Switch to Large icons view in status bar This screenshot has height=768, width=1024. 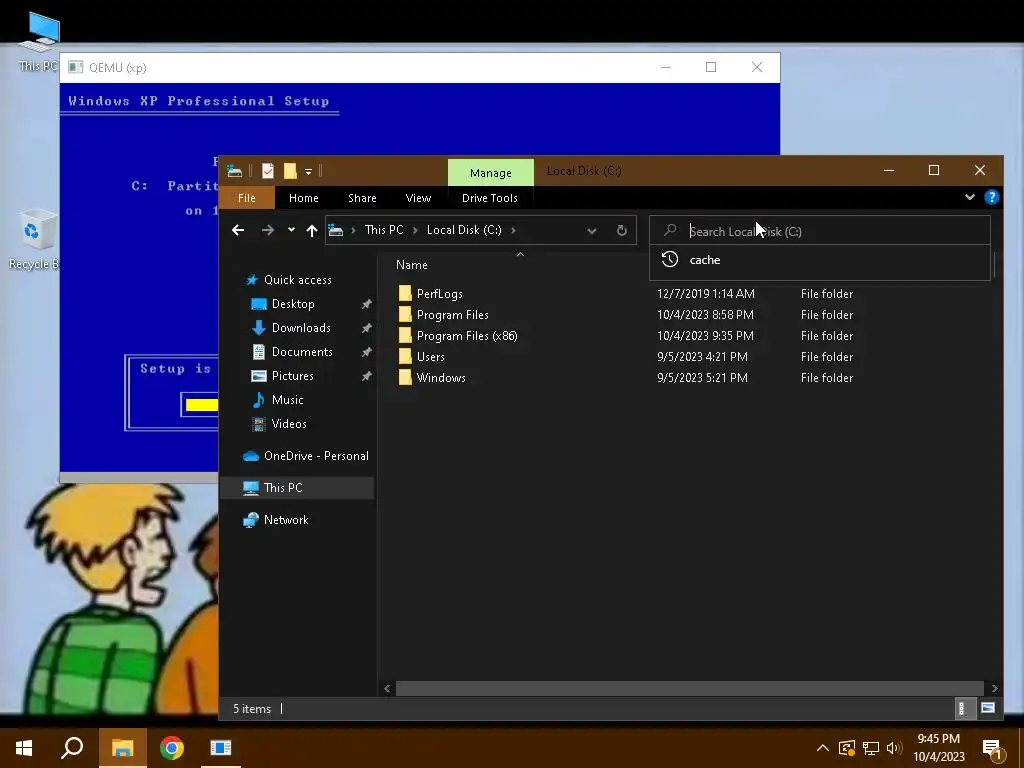pyautogui.click(x=987, y=708)
